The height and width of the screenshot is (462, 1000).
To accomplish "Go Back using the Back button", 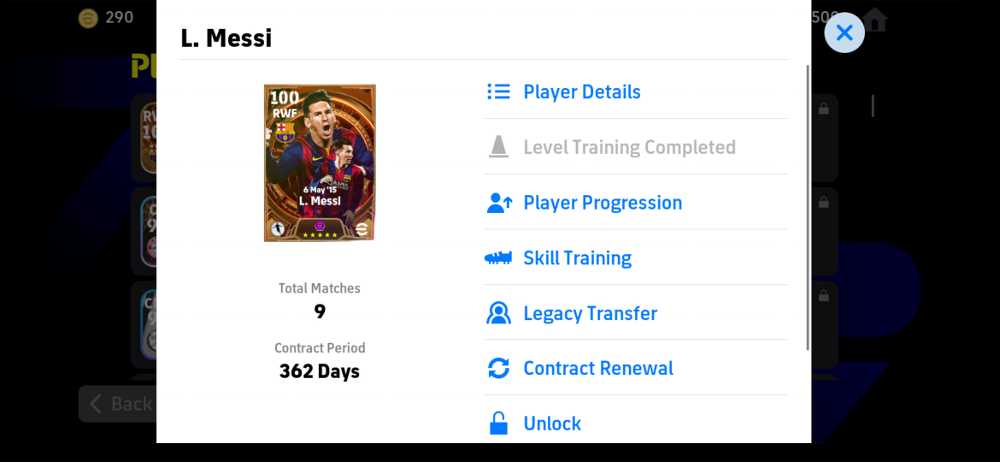I will click(119, 403).
